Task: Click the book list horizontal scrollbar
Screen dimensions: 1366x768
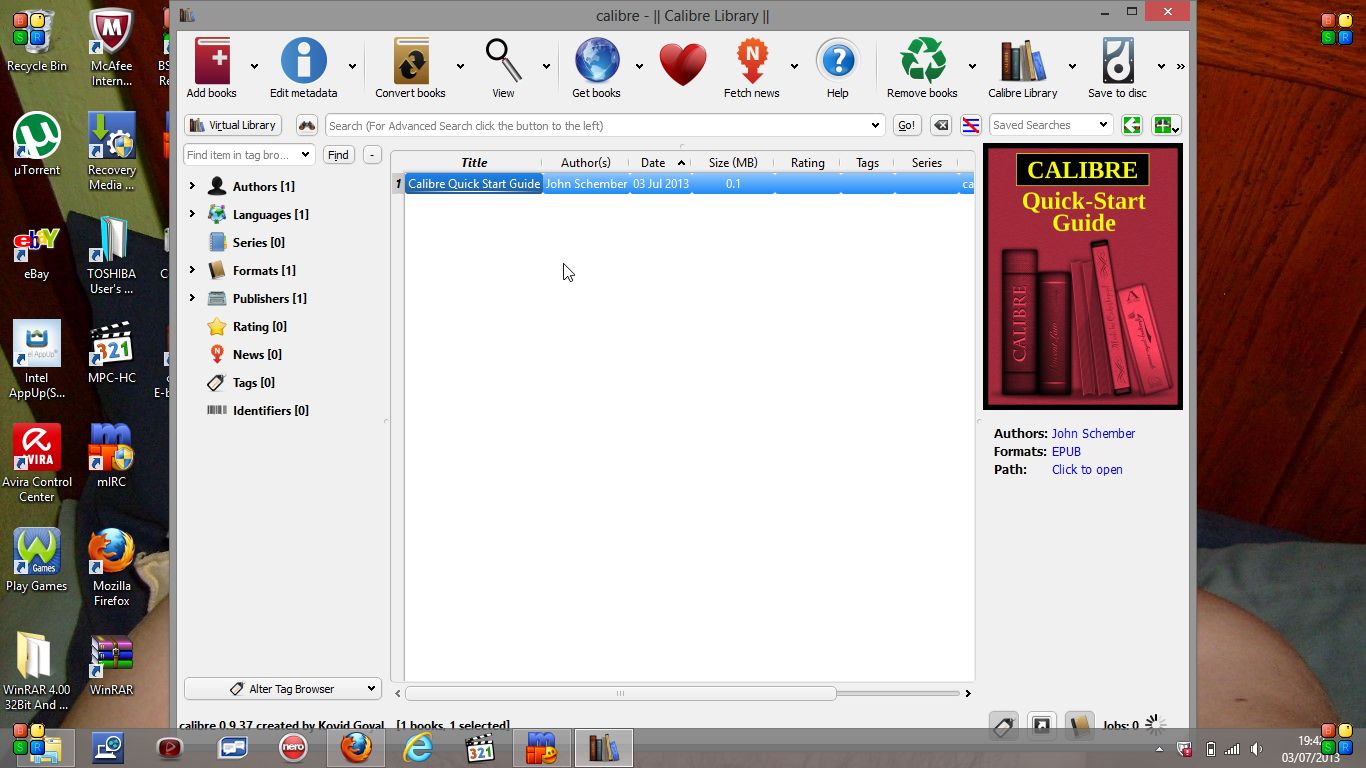Action: pos(620,693)
